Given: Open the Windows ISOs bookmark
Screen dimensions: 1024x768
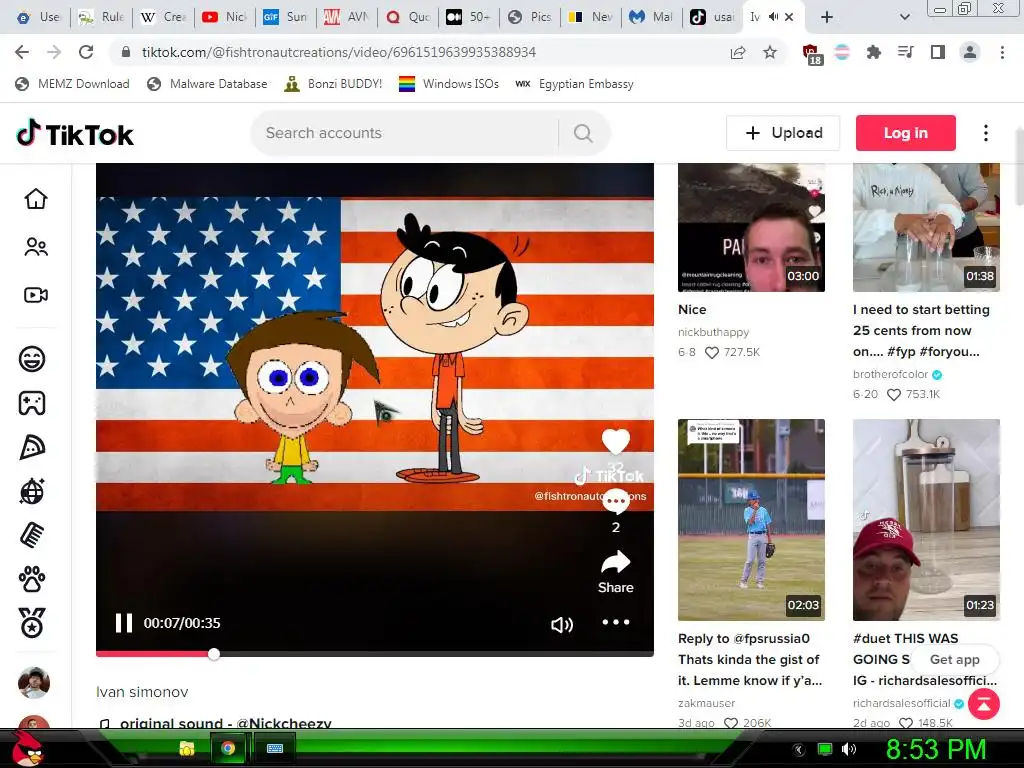Looking at the screenshot, I should (x=449, y=84).
